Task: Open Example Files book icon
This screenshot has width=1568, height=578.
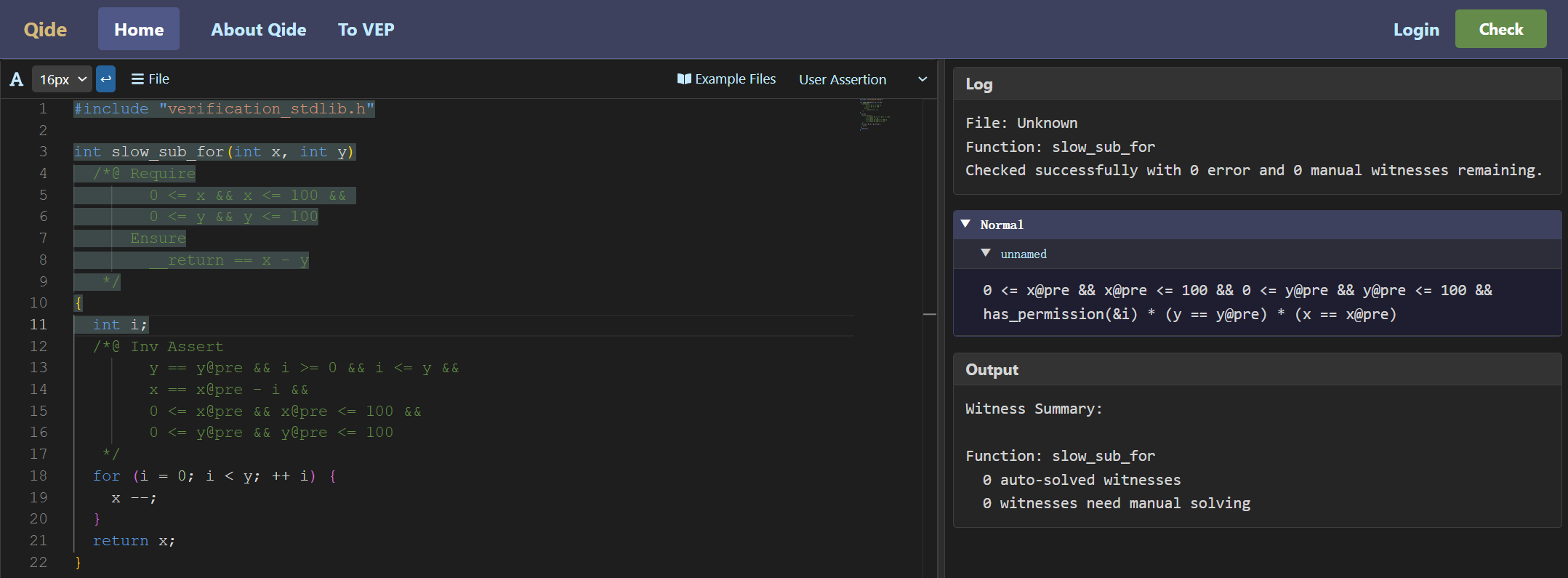Action: (684, 79)
